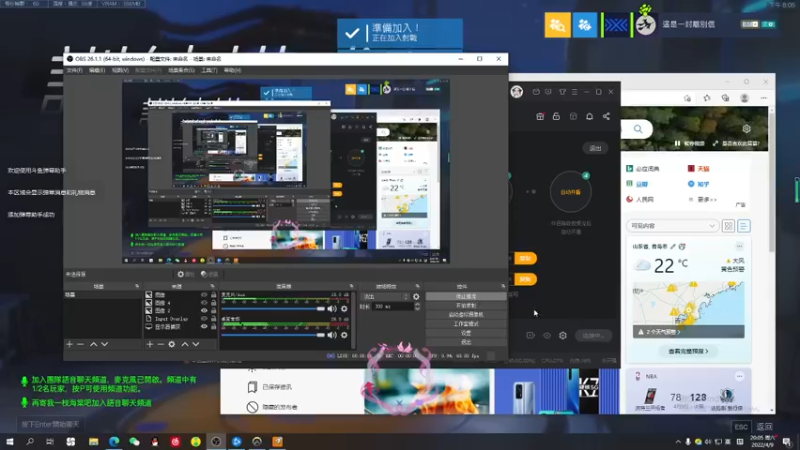Image resolution: width=800 pixels, height=450 pixels.
Task: Toggle lock on Input Overlay source
Action: pyautogui.click(x=214, y=318)
